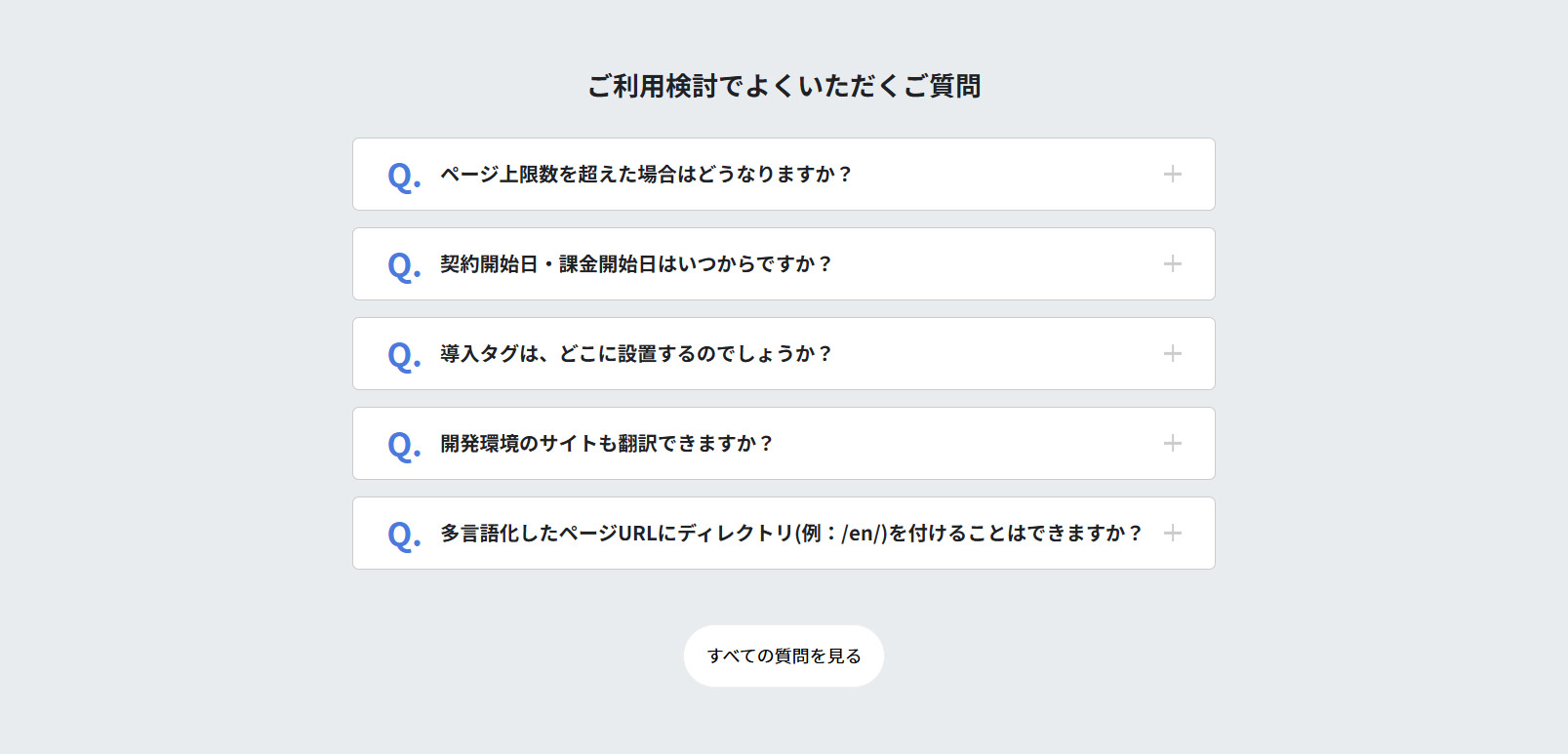Click the Q. icon beside the page limit question
The height and width of the screenshot is (755, 1568).
coord(401,177)
